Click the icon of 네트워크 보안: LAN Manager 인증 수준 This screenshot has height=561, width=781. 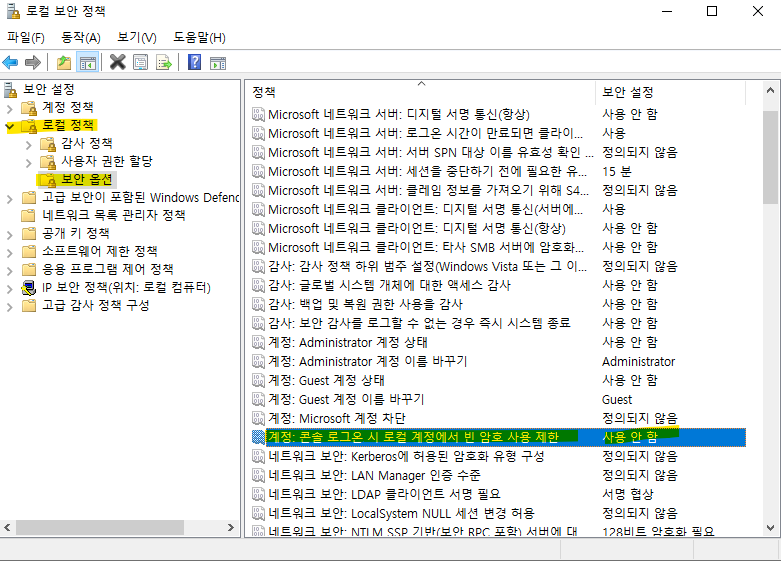tap(258, 475)
